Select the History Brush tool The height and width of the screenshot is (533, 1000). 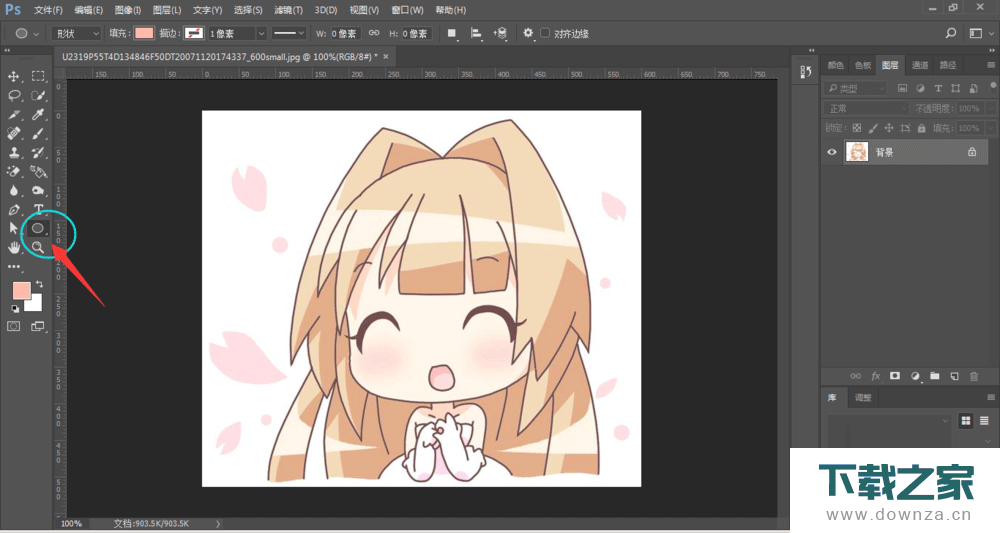tap(38, 152)
